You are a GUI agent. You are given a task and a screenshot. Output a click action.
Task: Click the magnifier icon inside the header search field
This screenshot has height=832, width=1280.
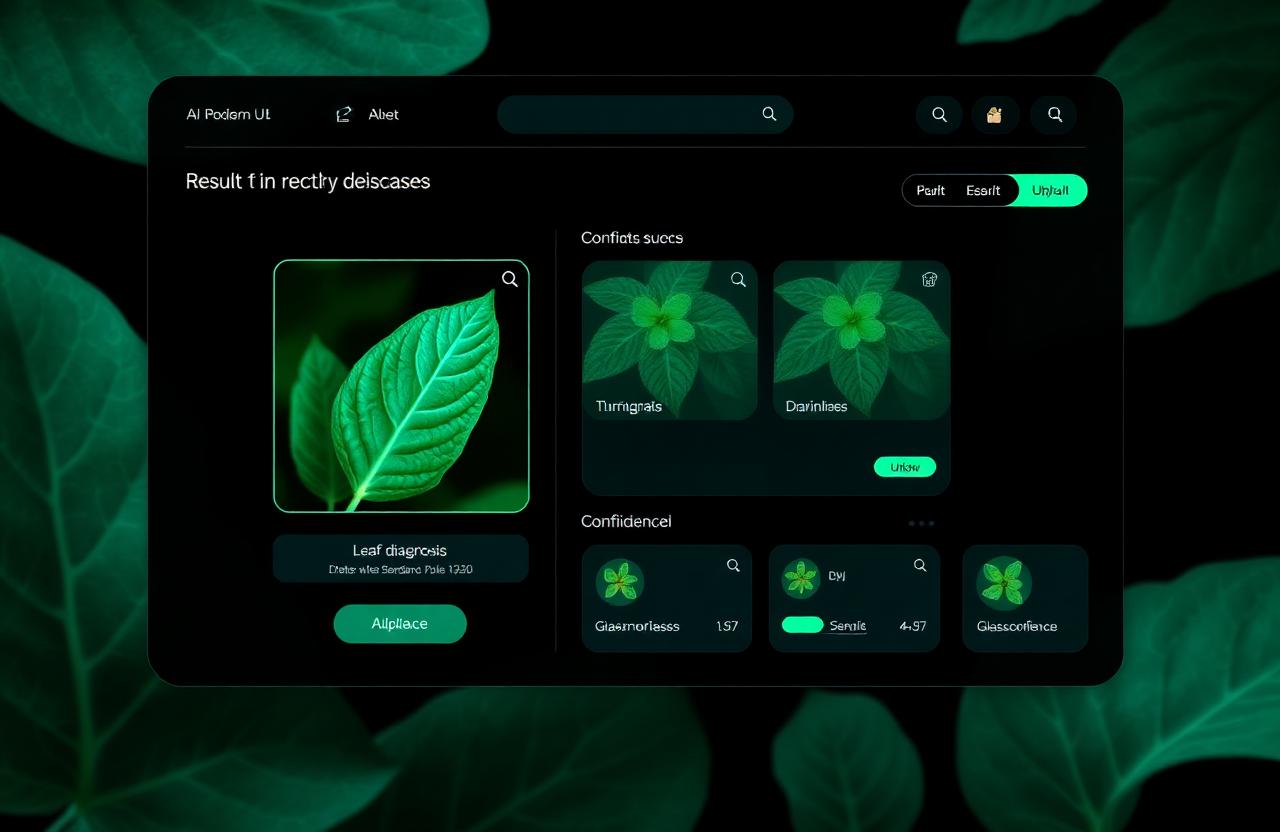pyautogui.click(x=769, y=114)
